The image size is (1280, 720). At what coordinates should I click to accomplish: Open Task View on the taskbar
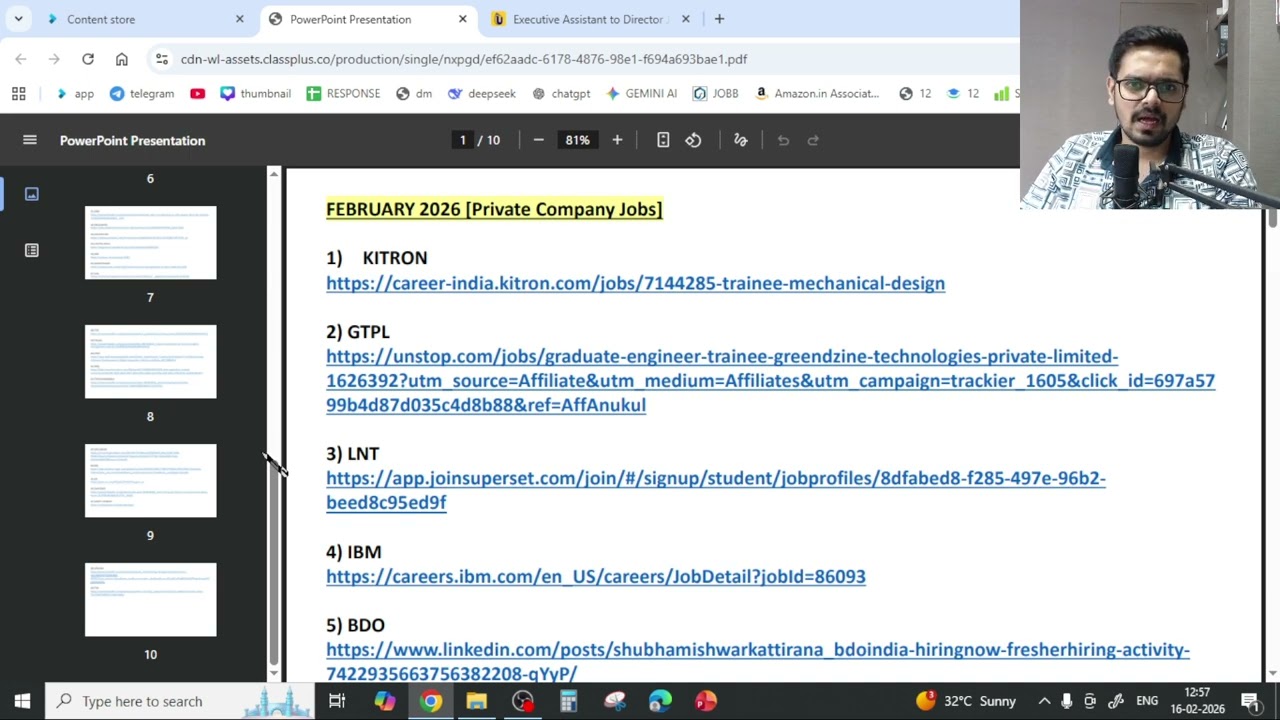tap(337, 701)
